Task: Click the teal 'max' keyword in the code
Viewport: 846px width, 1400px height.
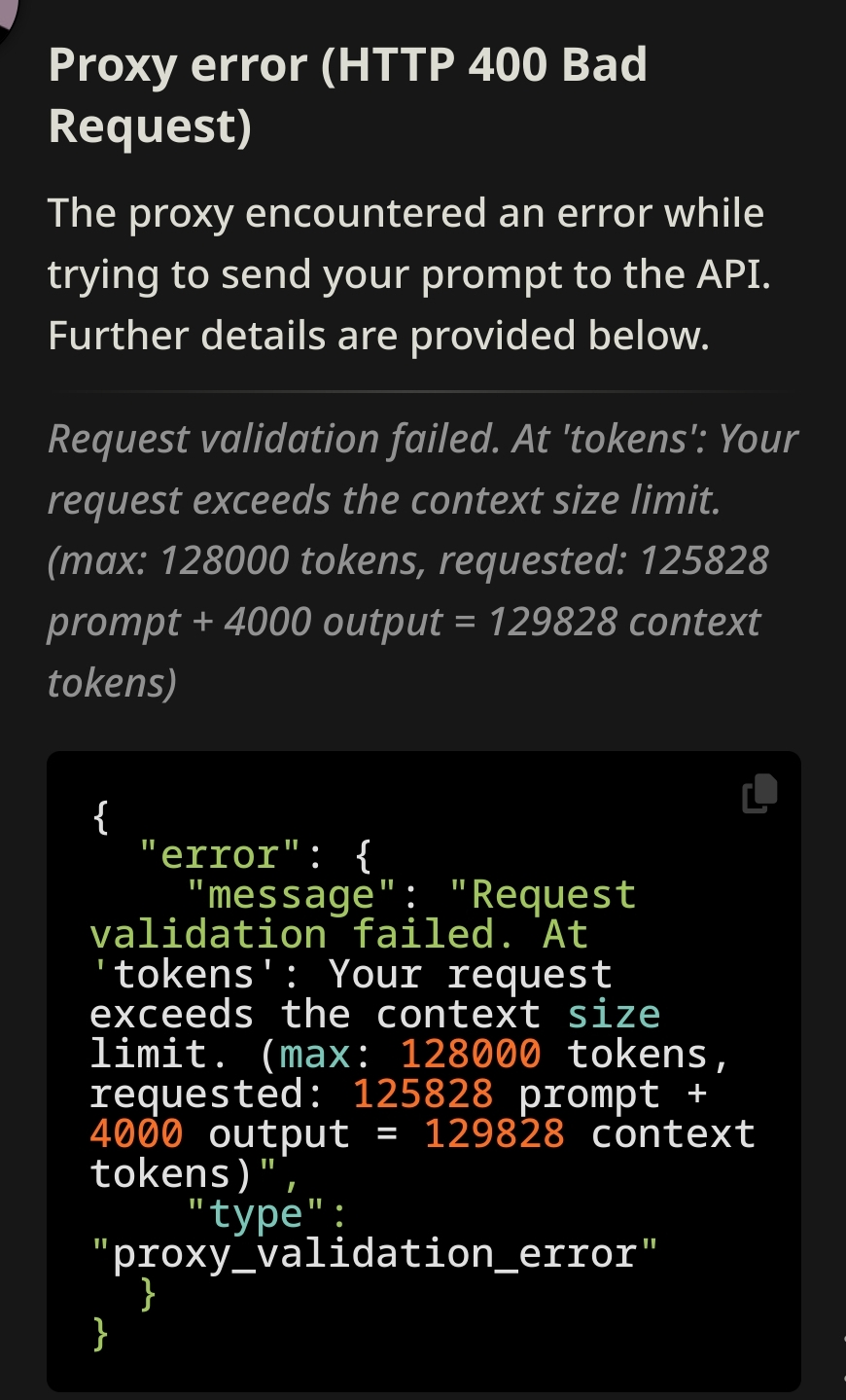Action: [x=314, y=1055]
